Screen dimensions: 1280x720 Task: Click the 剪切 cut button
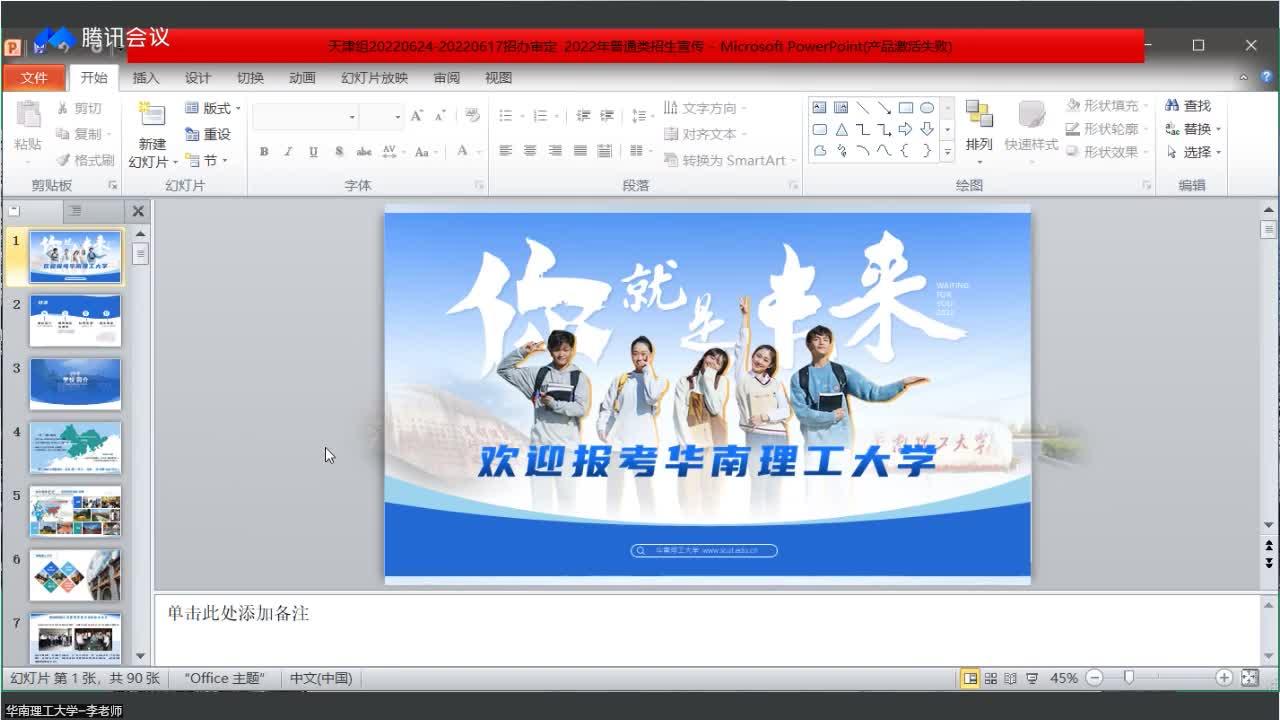[80, 108]
